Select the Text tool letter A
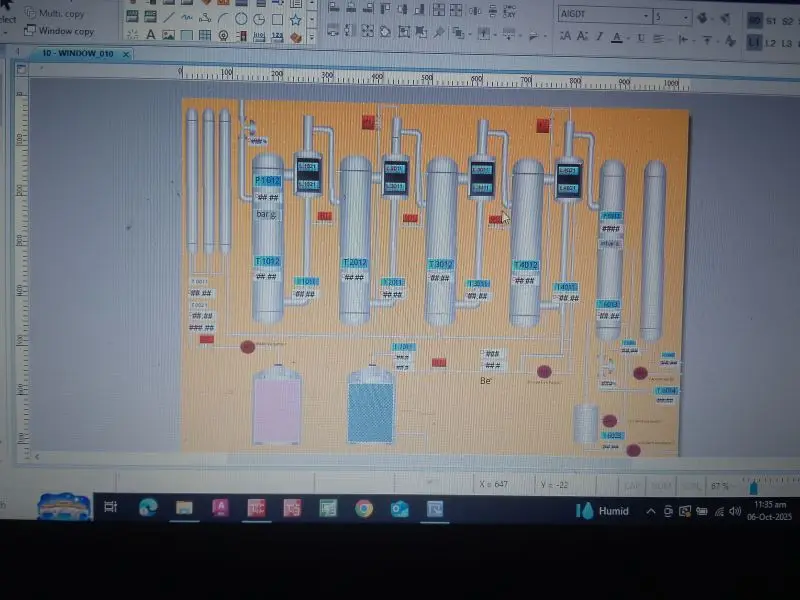The width and height of the screenshot is (800, 600). point(150,35)
